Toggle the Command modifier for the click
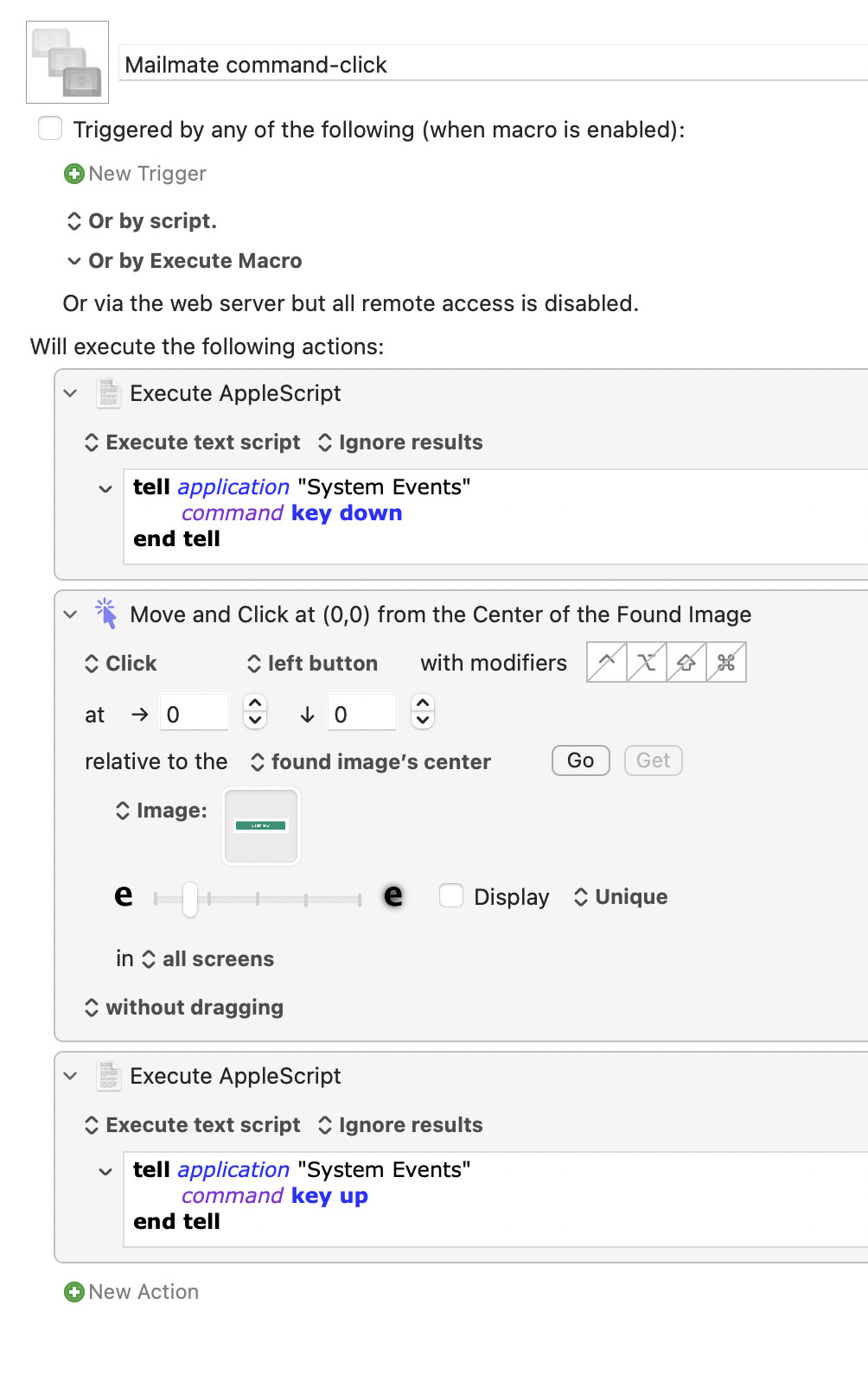This screenshot has height=1400, width=868. [x=726, y=663]
